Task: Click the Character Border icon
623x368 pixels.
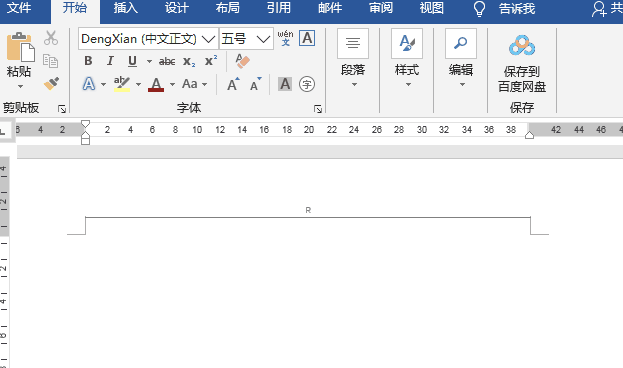Action: [307, 38]
